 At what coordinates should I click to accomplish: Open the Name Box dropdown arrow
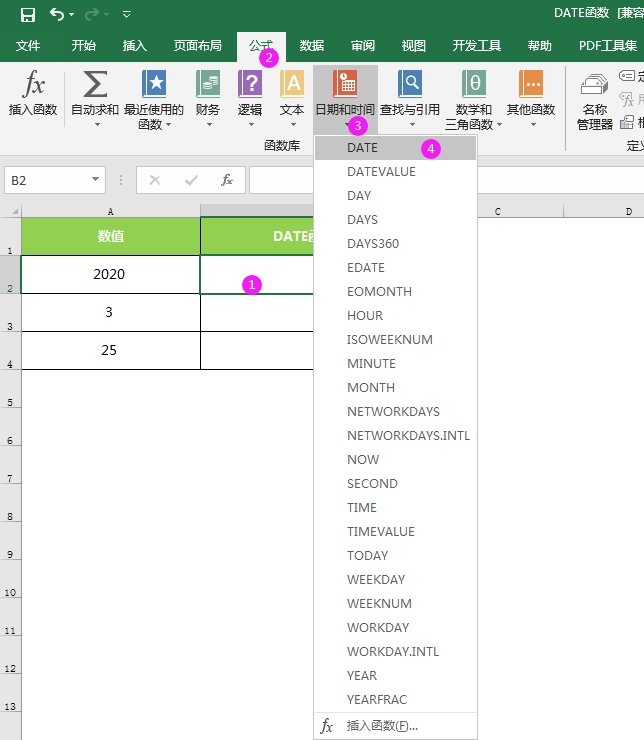(x=95, y=179)
